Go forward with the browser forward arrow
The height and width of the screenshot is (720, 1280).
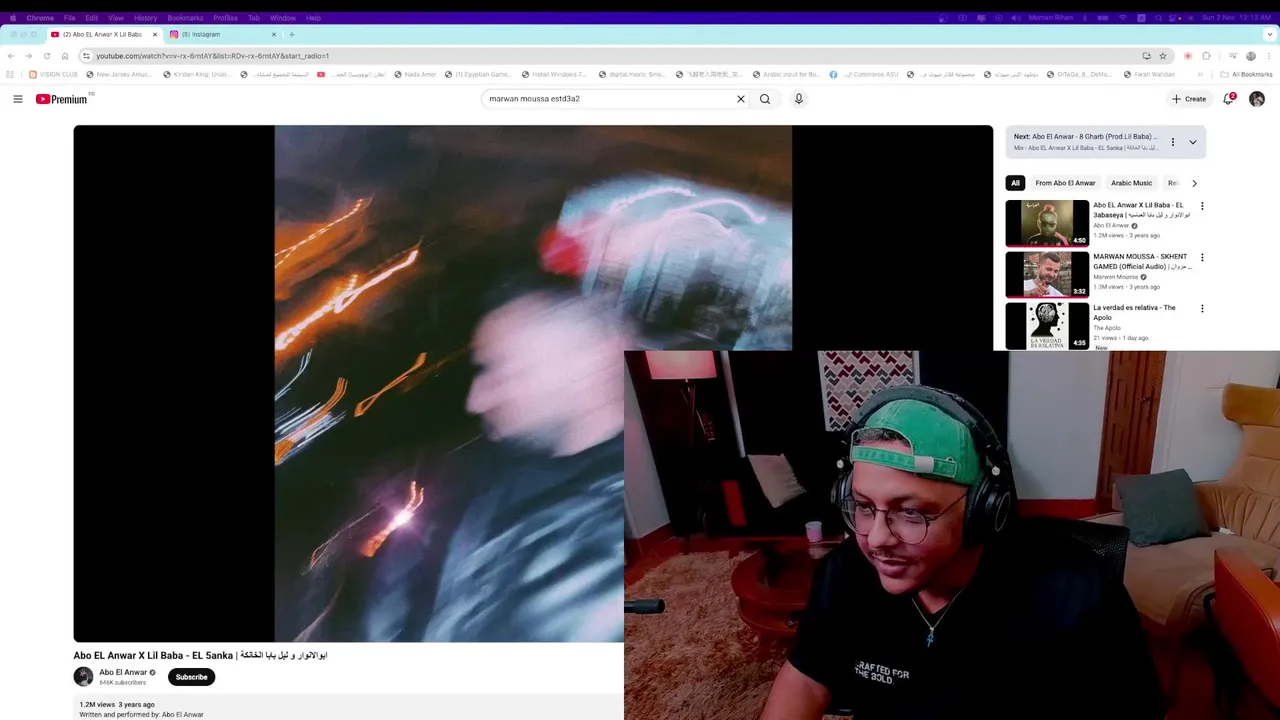pos(28,56)
